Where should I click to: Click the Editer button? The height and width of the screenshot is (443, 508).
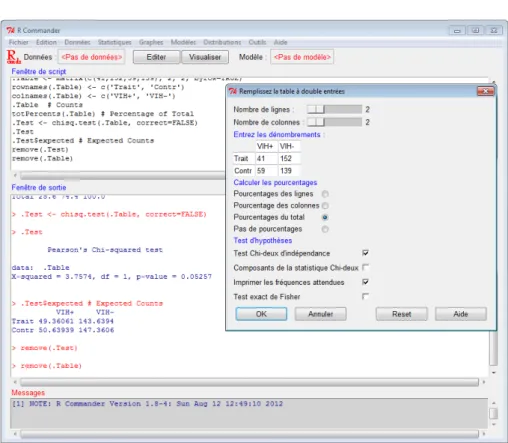point(156,57)
